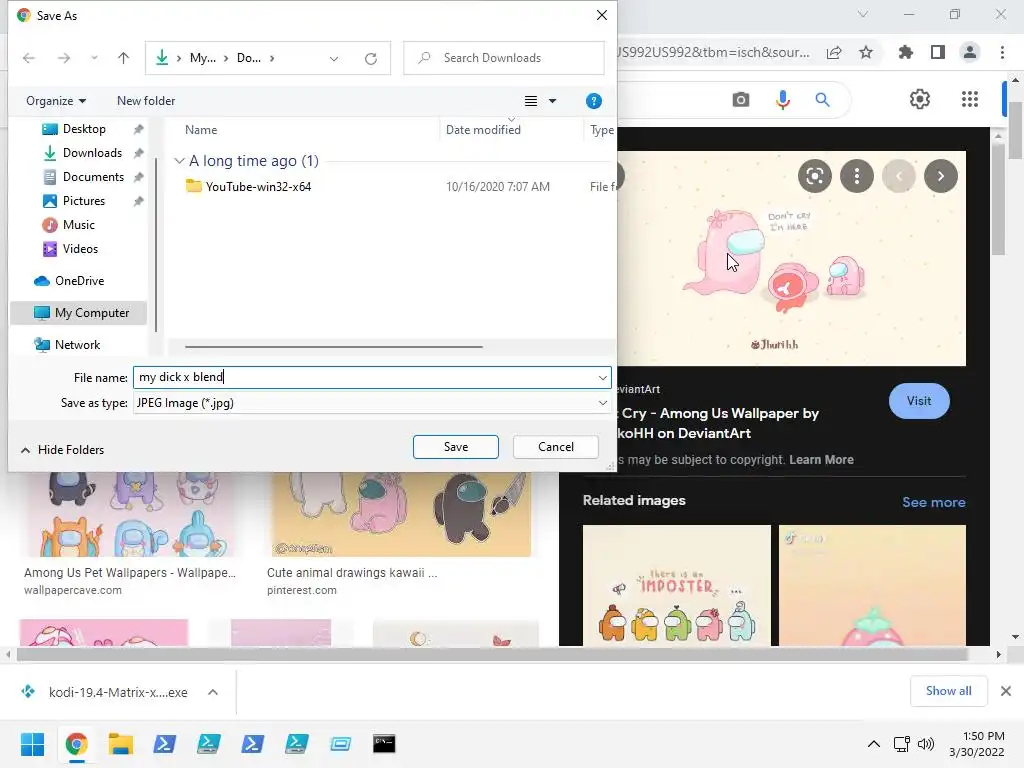Select Videos in navigation pane

(x=80, y=249)
